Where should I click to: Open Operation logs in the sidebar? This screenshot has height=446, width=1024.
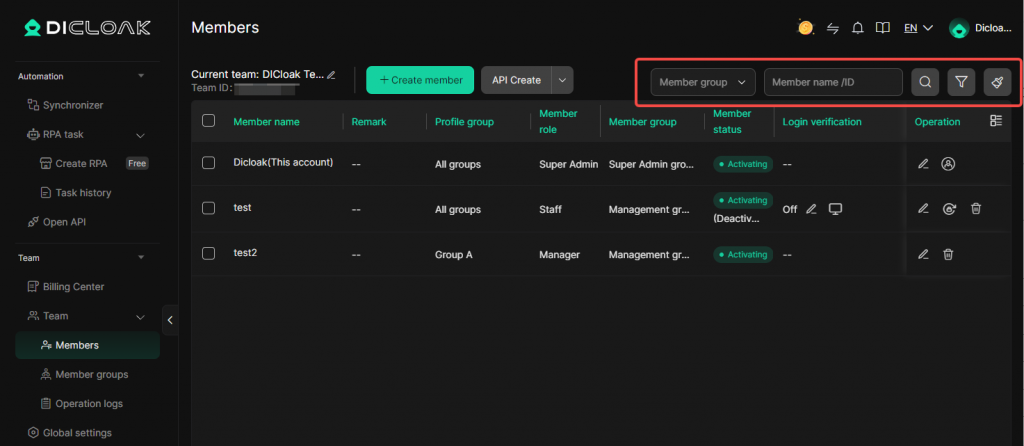click(88, 404)
